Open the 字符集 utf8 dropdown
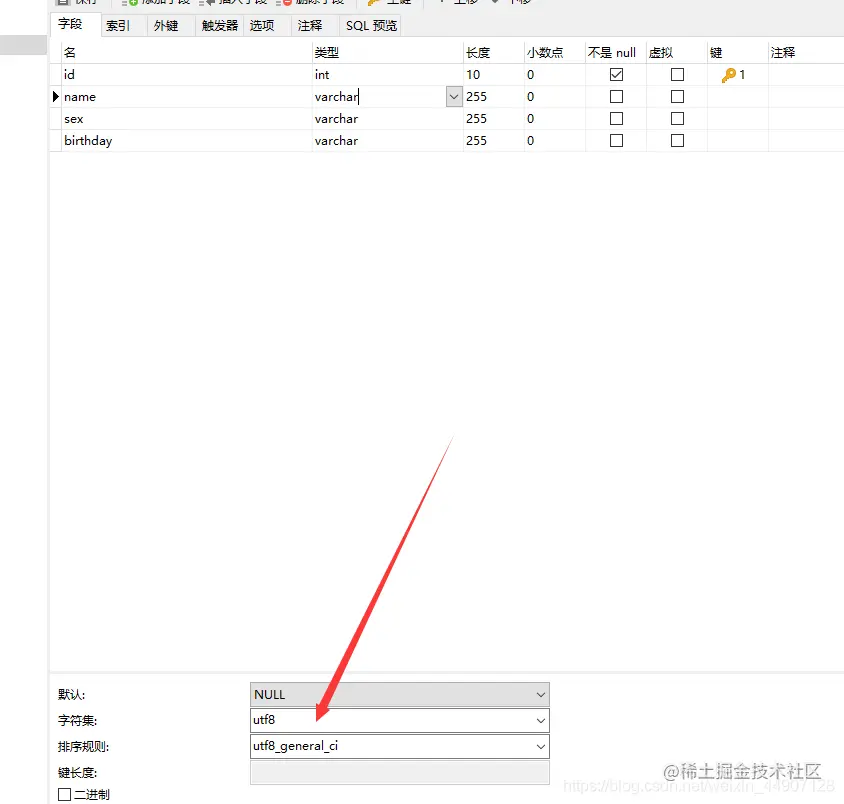 point(540,720)
